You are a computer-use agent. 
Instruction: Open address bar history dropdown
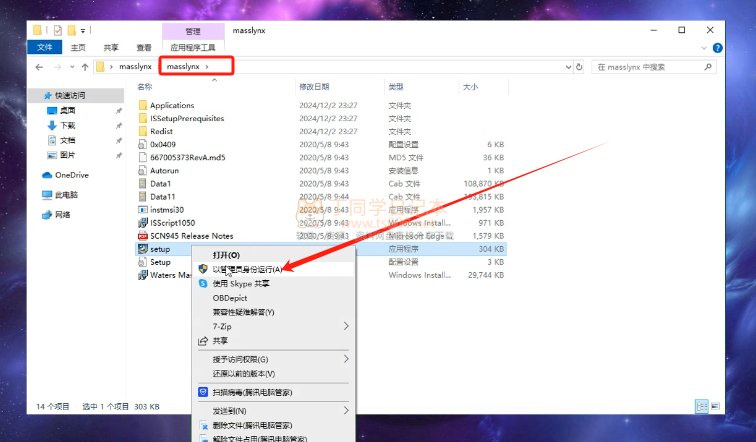(568, 67)
